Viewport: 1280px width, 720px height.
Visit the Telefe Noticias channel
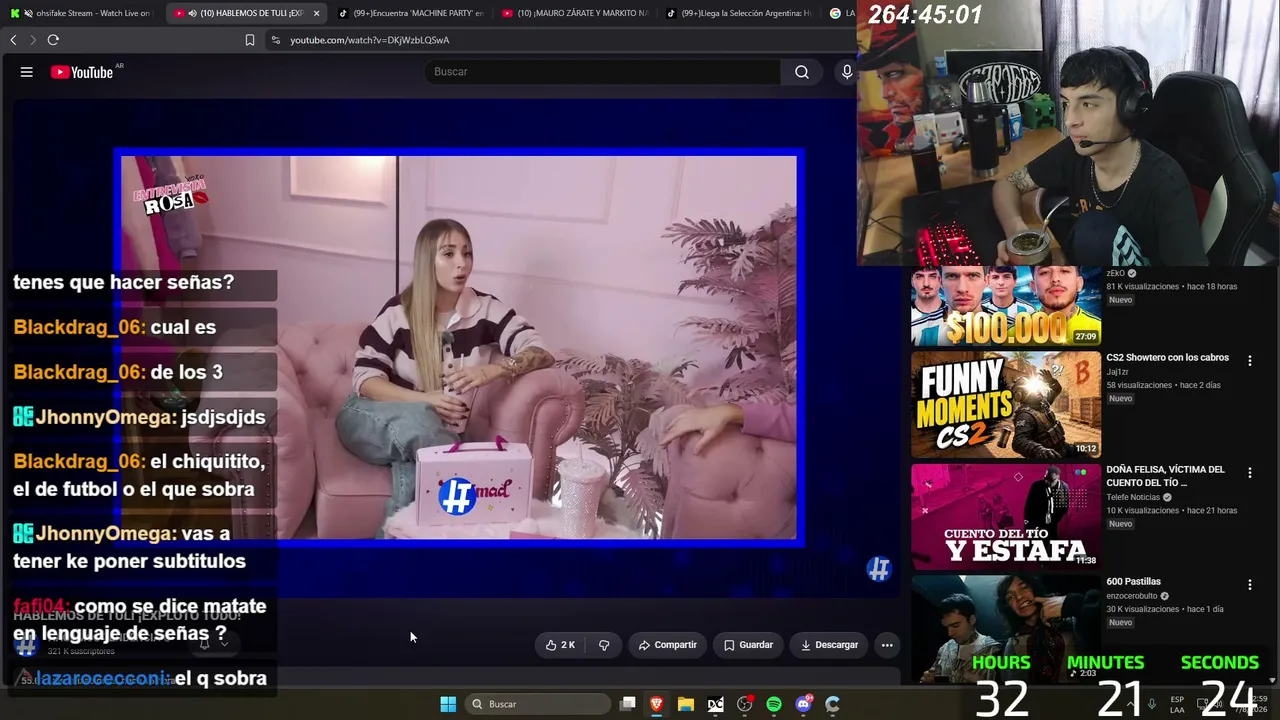coord(1133,497)
